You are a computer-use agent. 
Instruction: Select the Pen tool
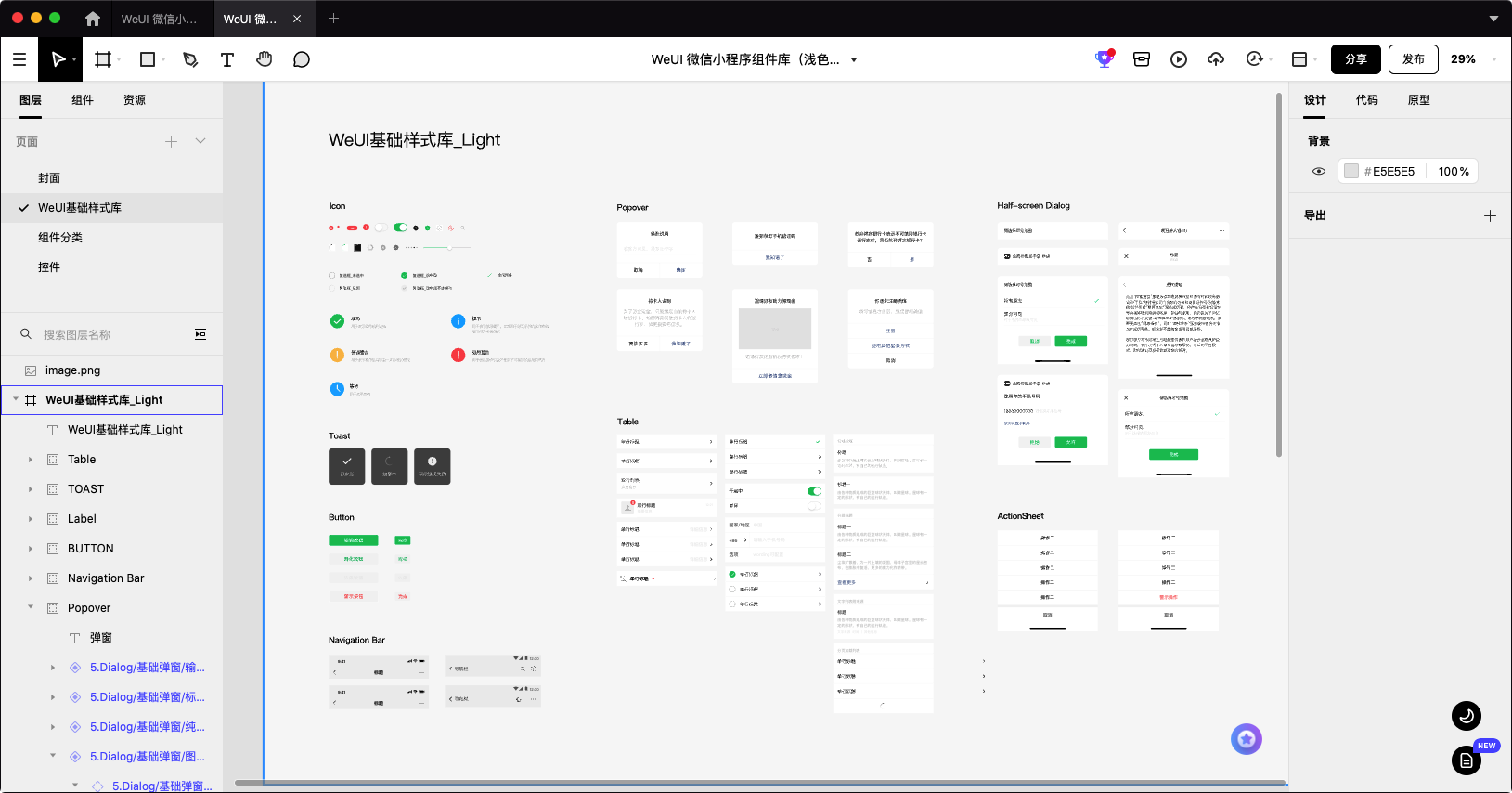190,59
